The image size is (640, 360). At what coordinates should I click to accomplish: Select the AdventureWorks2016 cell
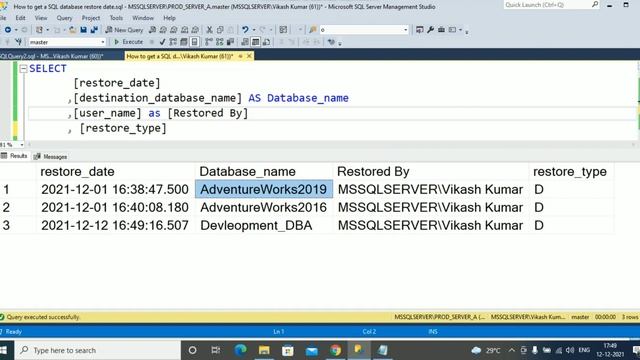[264, 207]
